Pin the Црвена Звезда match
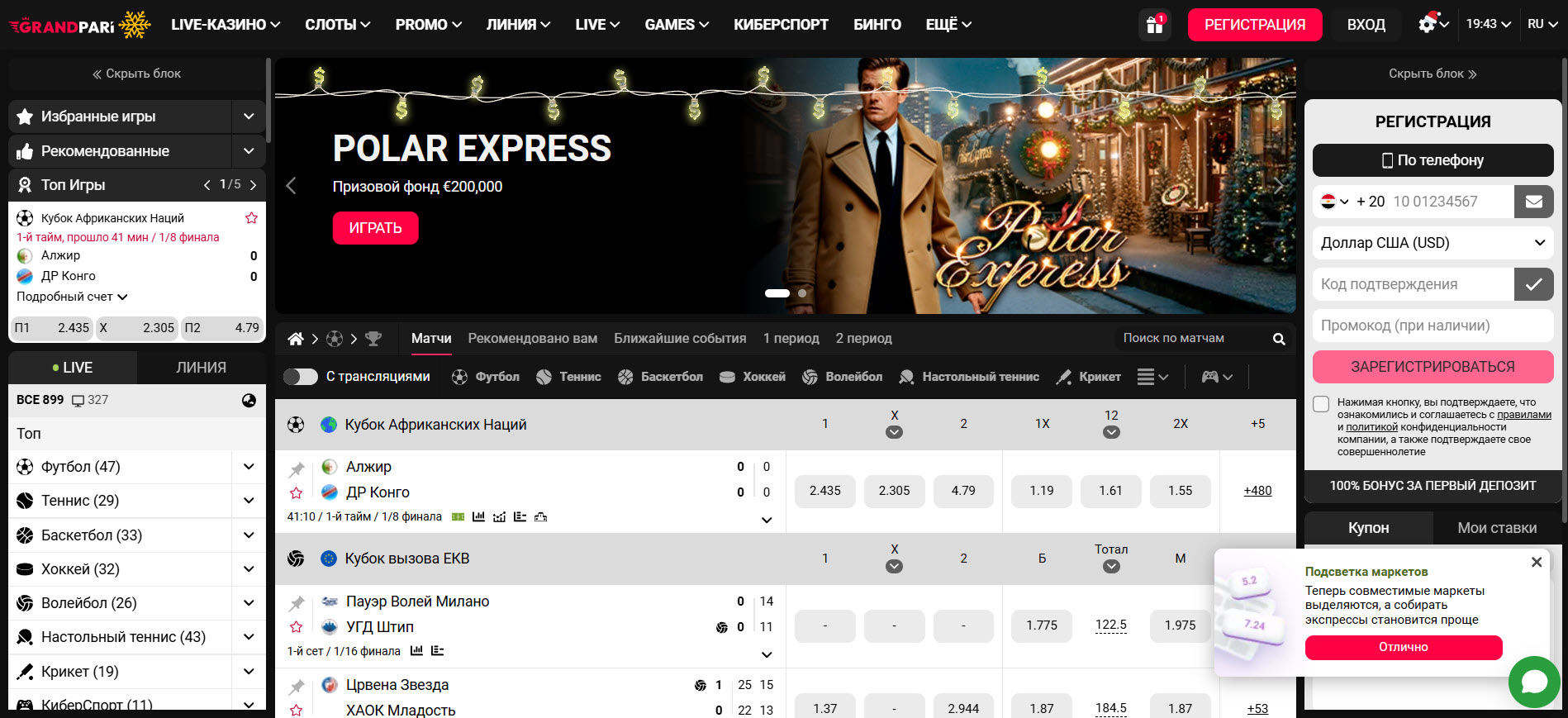The image size is (1568, 718). [297, 687]
